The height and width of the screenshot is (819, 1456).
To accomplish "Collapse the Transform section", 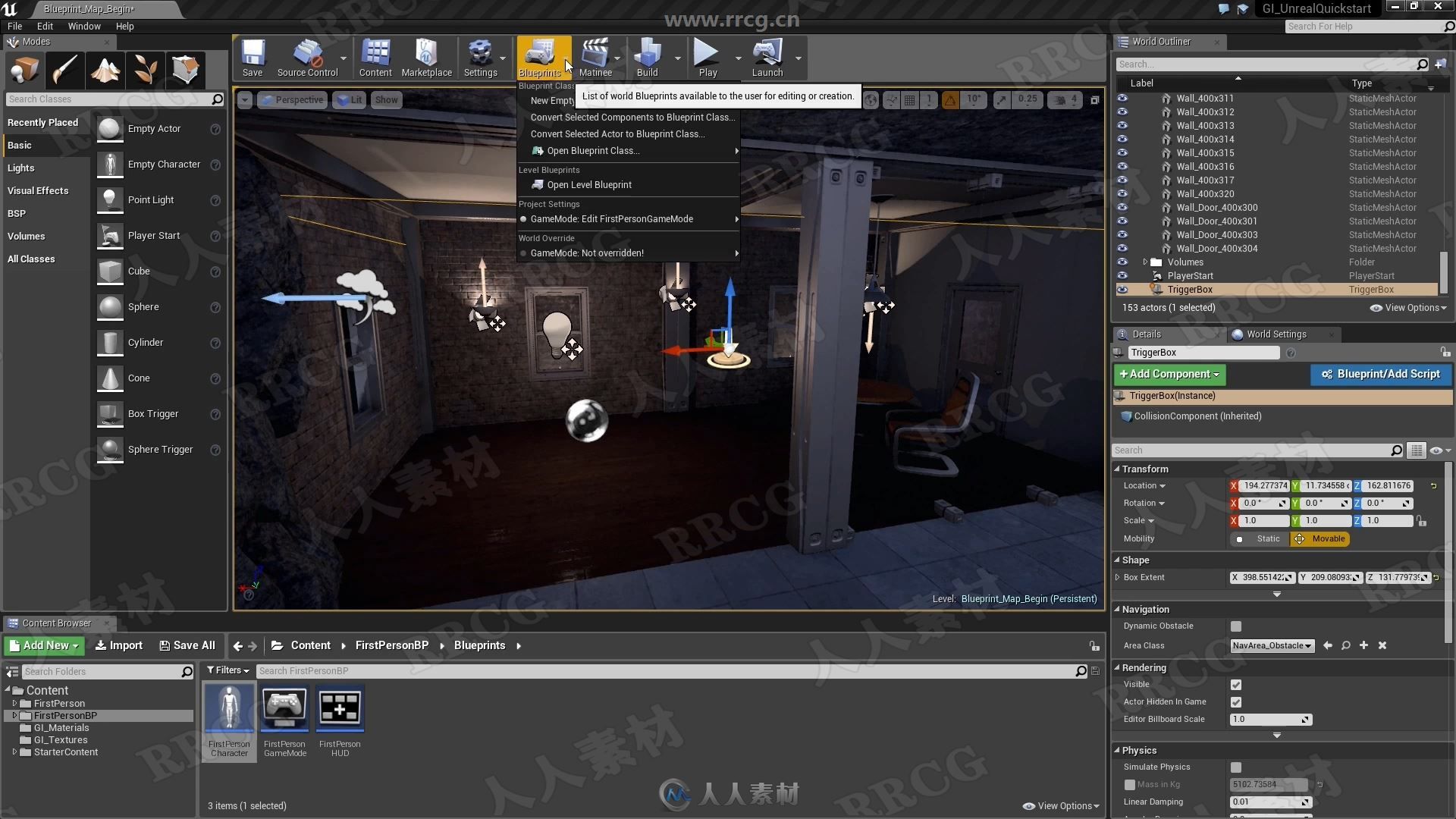I will tap(1117, 469).
